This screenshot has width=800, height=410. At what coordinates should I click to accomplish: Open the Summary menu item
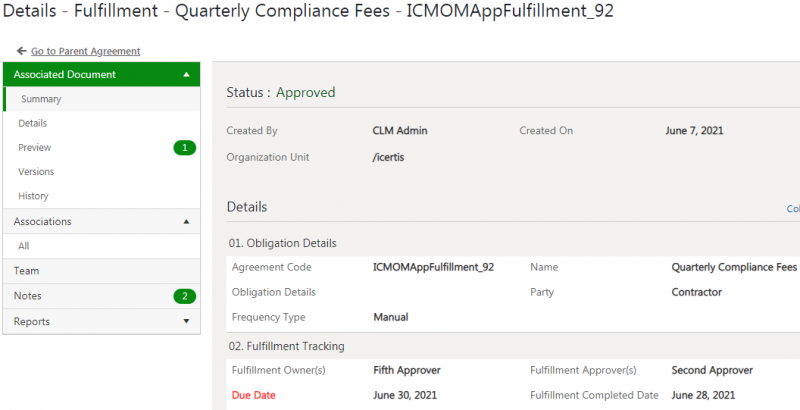(41, 99)
